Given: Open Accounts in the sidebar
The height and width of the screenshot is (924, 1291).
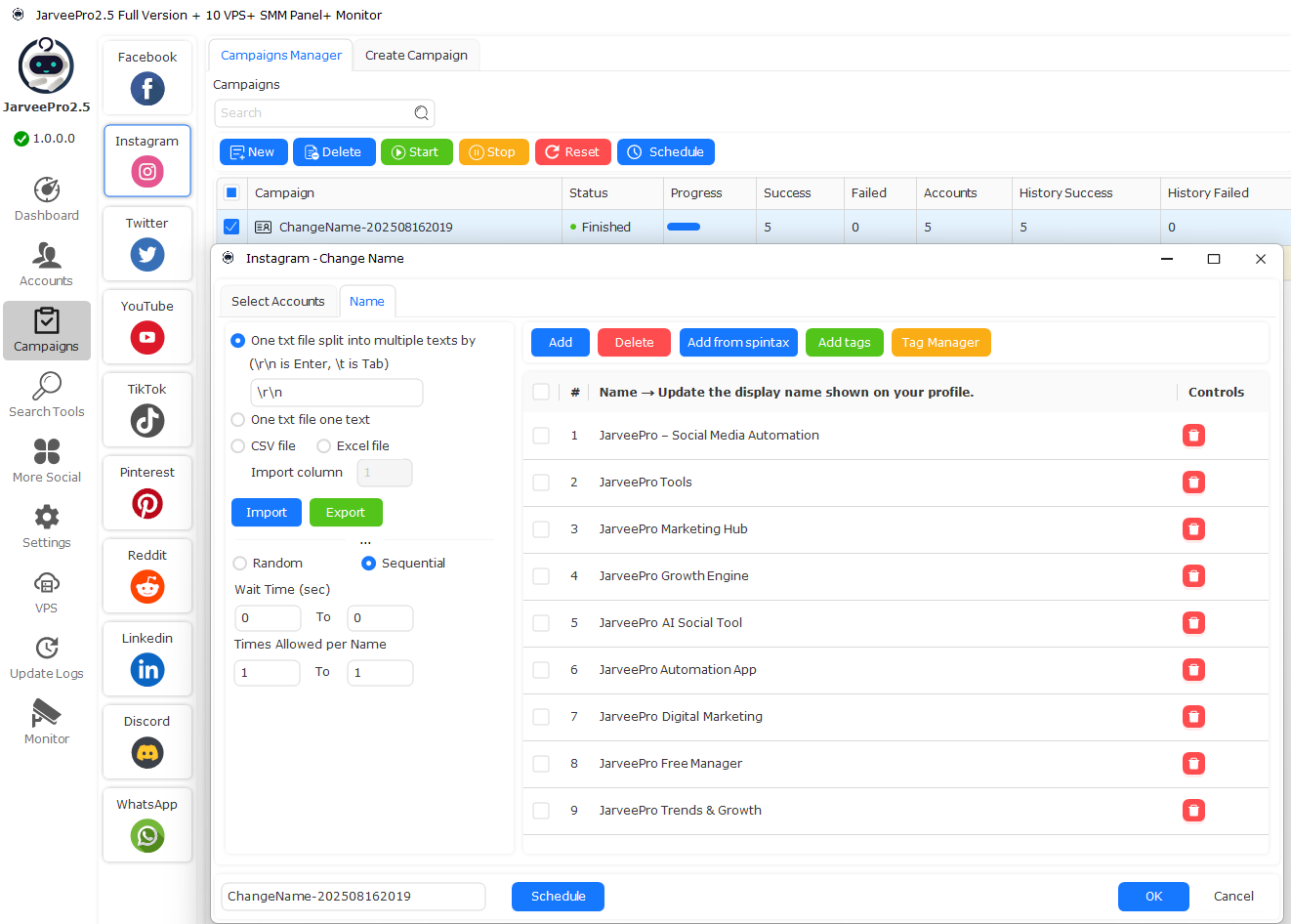Looking at the screenshot, I should click(47, 265).
